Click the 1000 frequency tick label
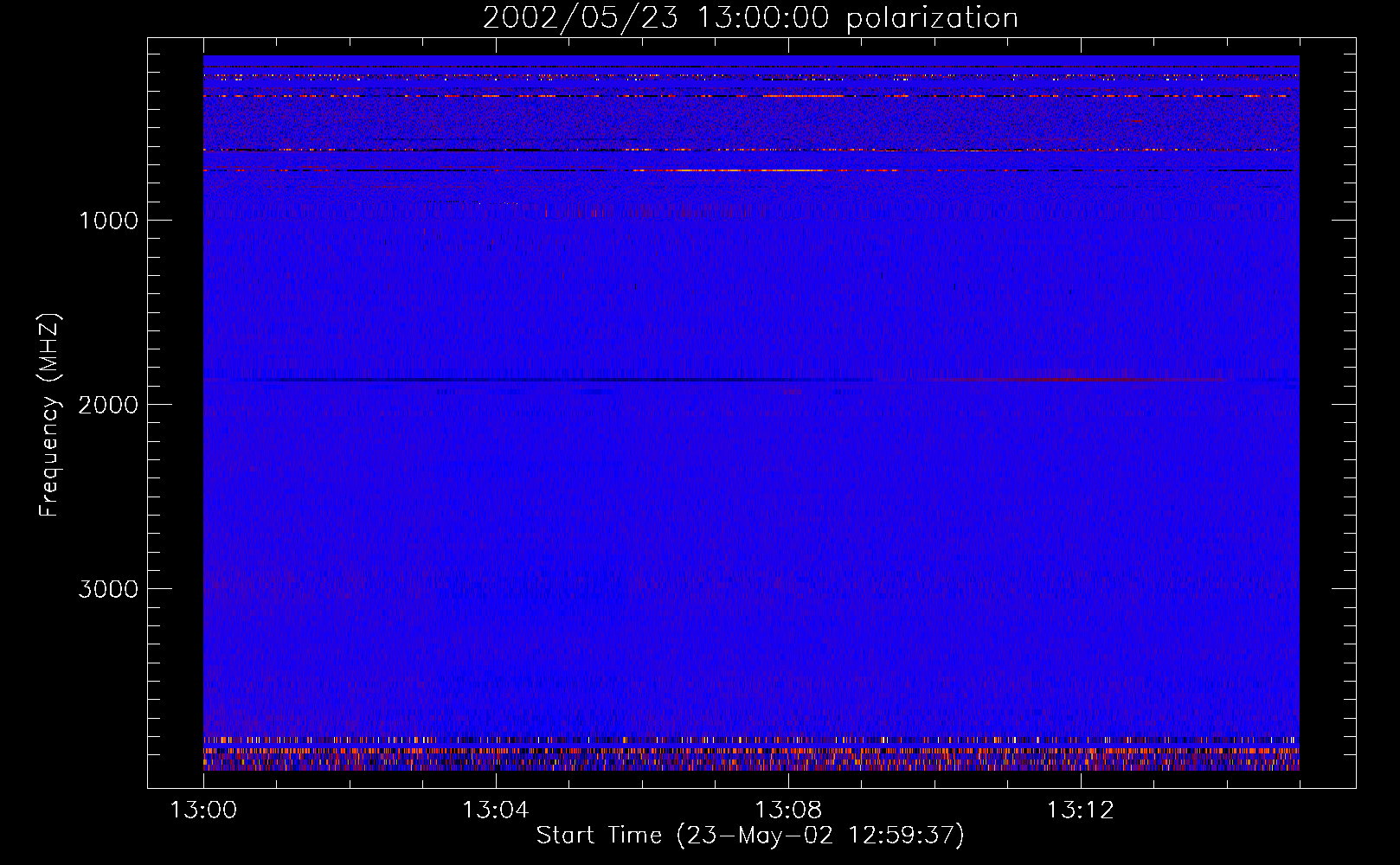1400x865 pixels. tap(108, 221)
